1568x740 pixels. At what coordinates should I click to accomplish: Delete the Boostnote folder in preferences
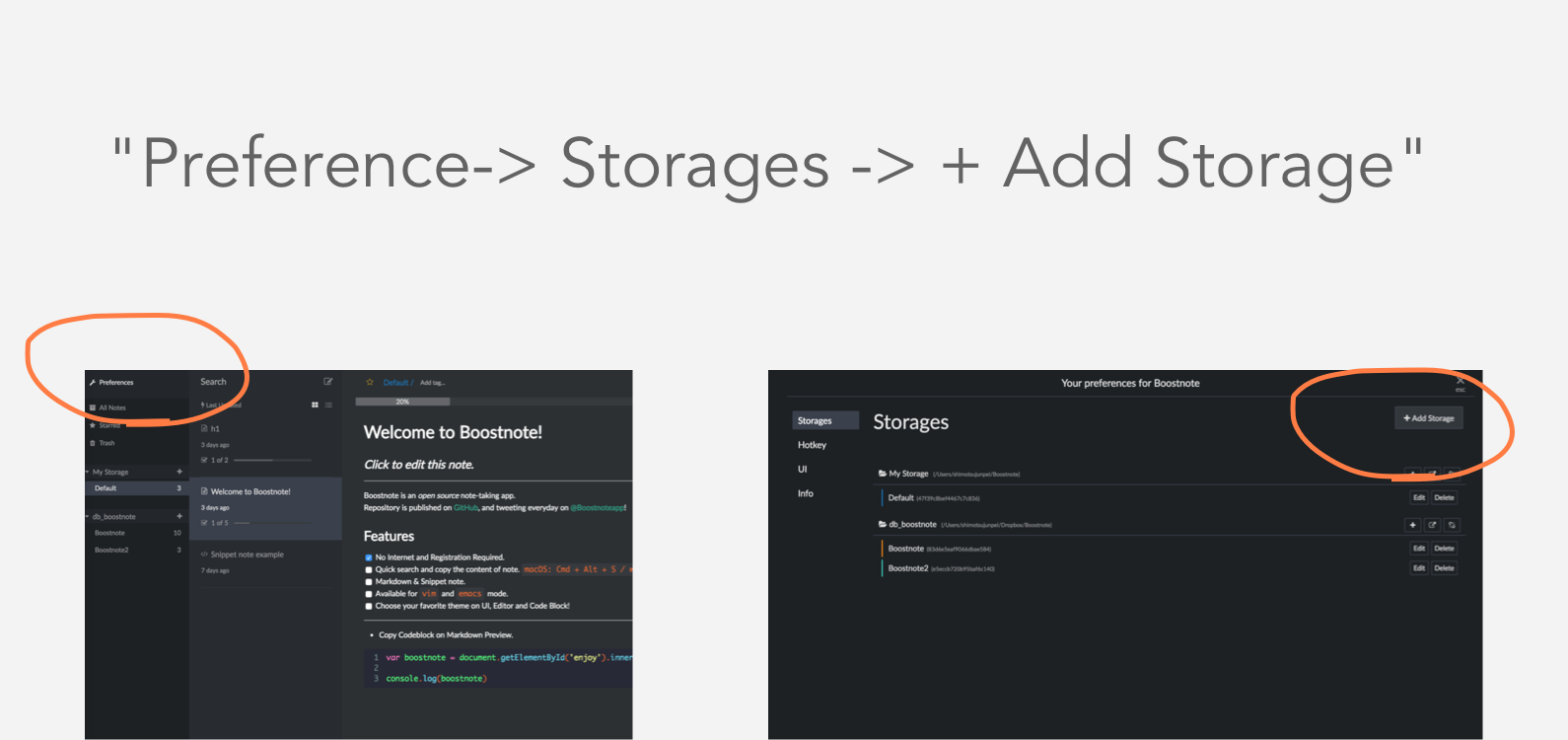(x=1445, y=549)
